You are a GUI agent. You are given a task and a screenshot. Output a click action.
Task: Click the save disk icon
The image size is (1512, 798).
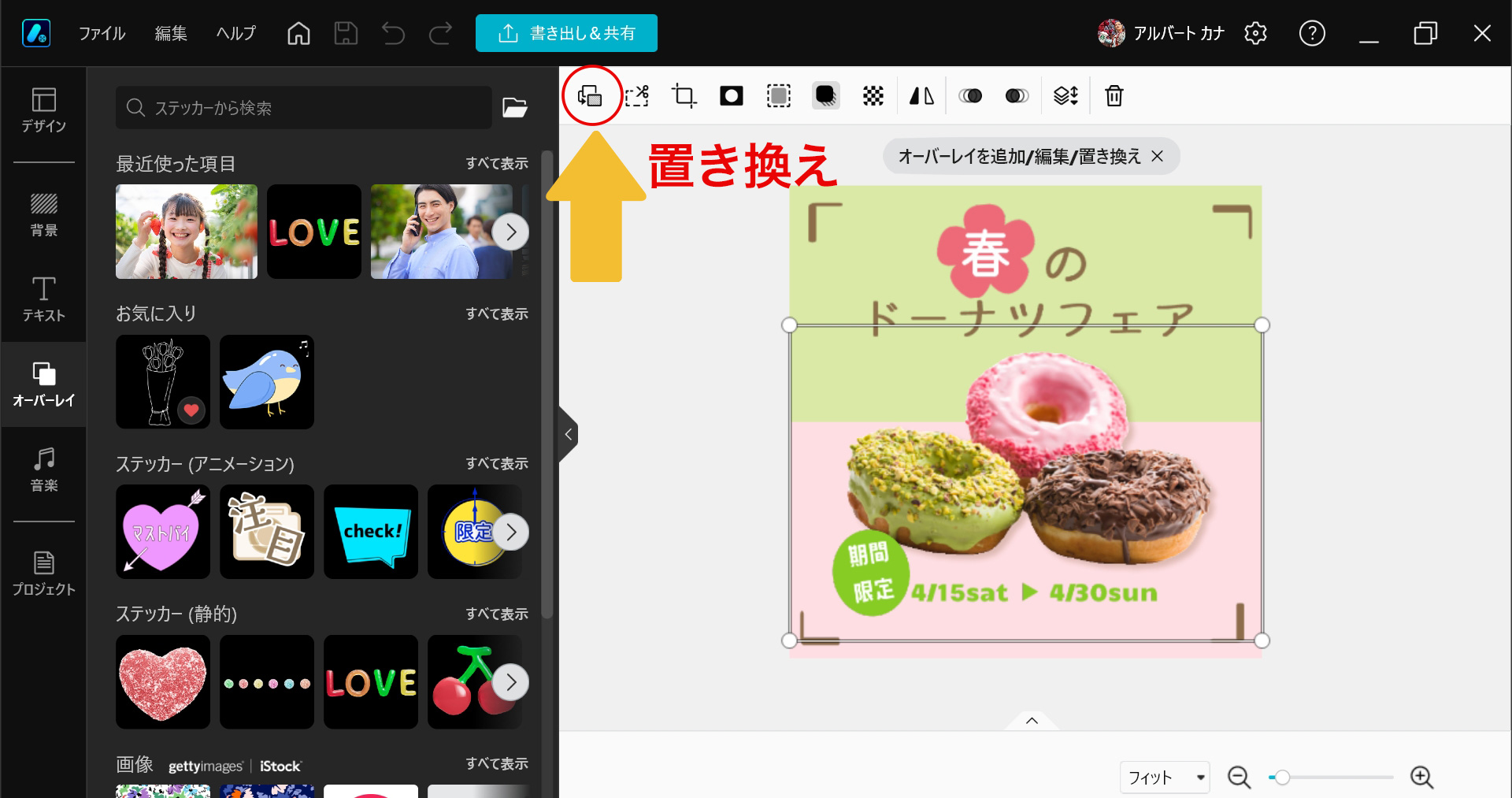[346, 33]
